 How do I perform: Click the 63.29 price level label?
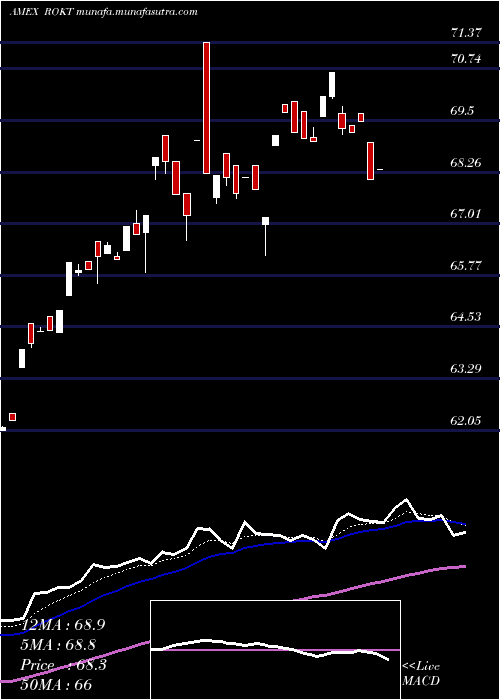point(466,369)
